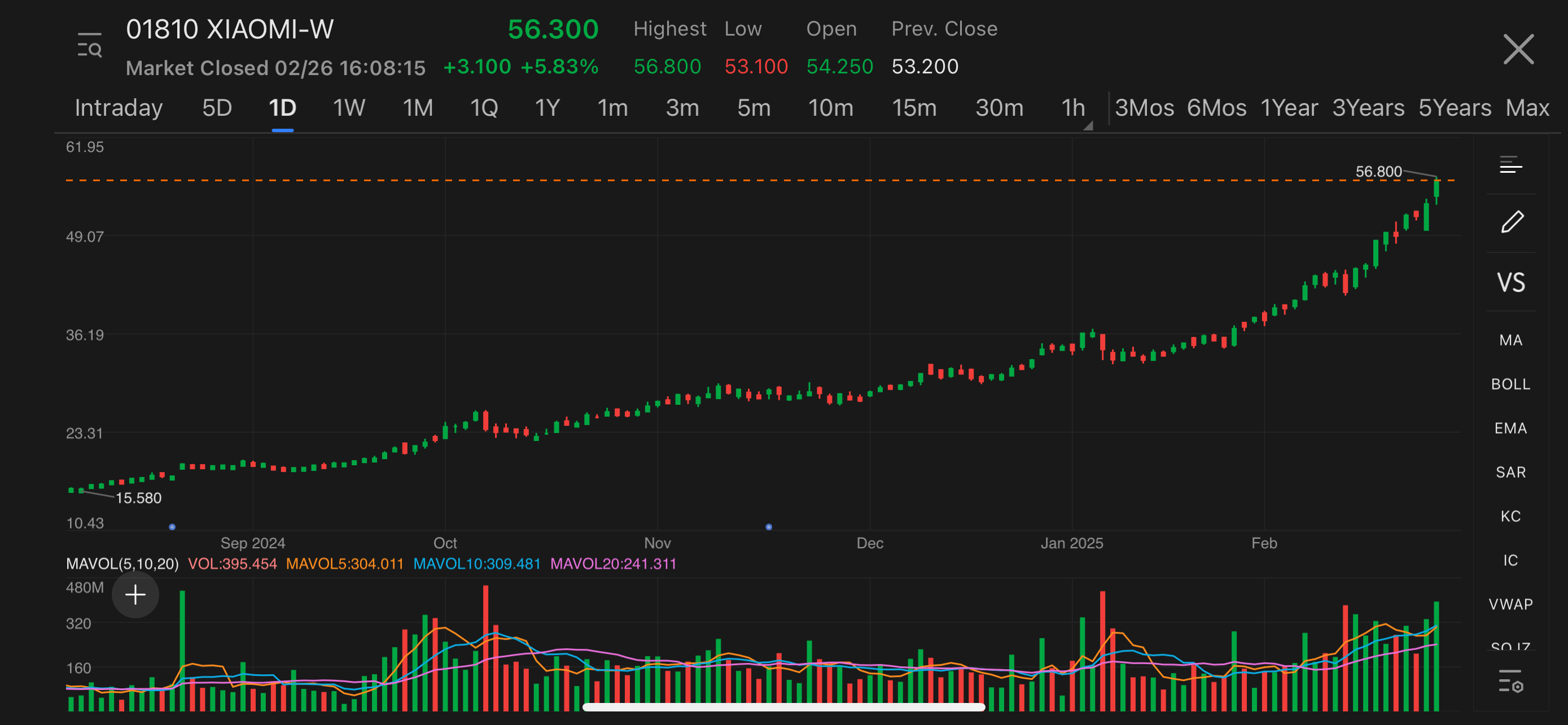This screenshot has height=725, width=1568.
Task: Show the Max range
Action: (1527, 108)
